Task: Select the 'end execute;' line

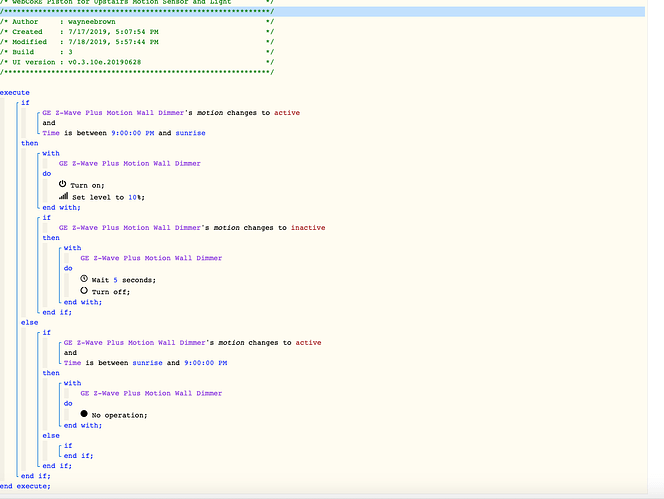Action: [x=25, y=486]
